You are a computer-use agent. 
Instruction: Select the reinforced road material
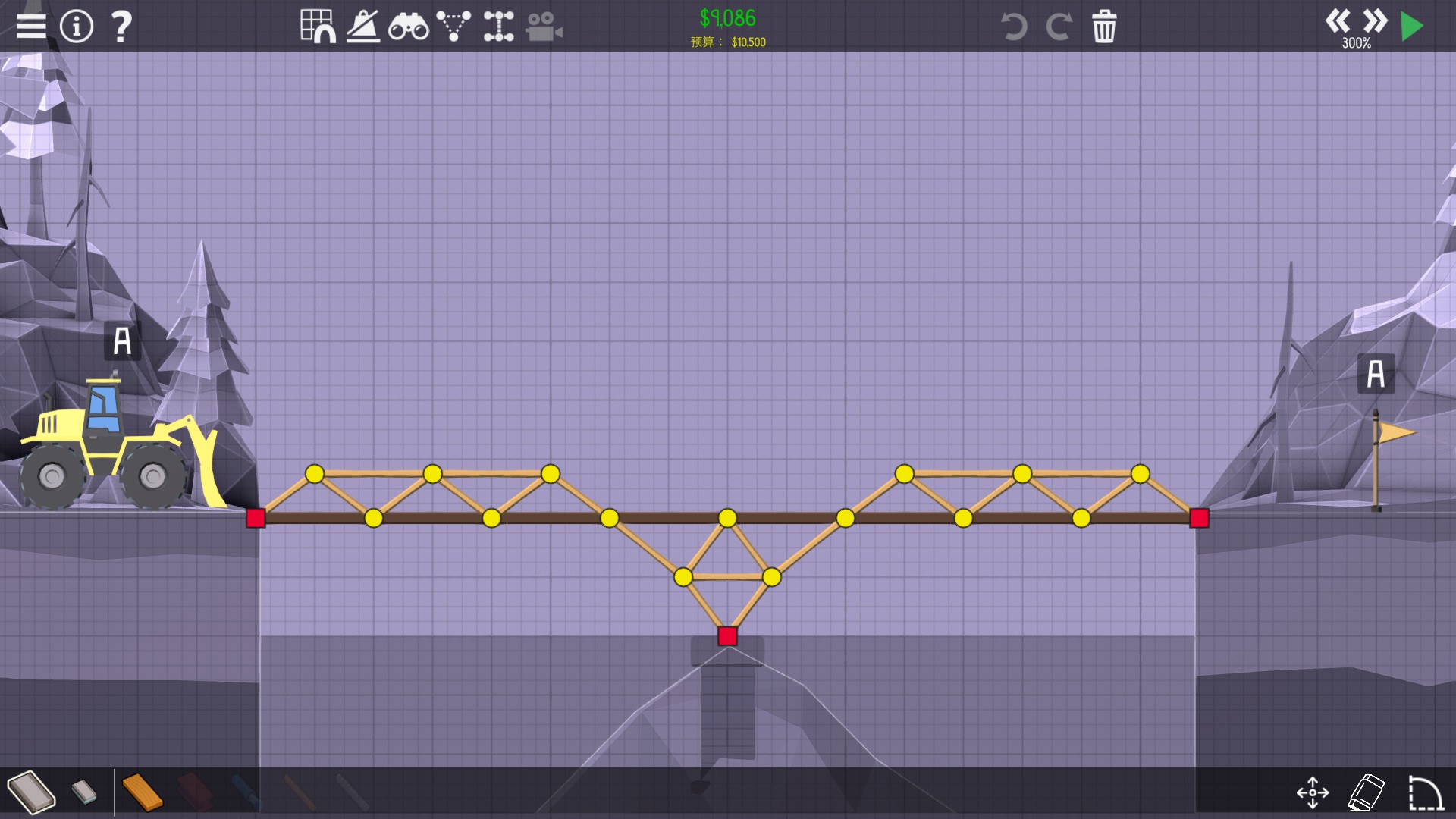[x=84, y=792]
